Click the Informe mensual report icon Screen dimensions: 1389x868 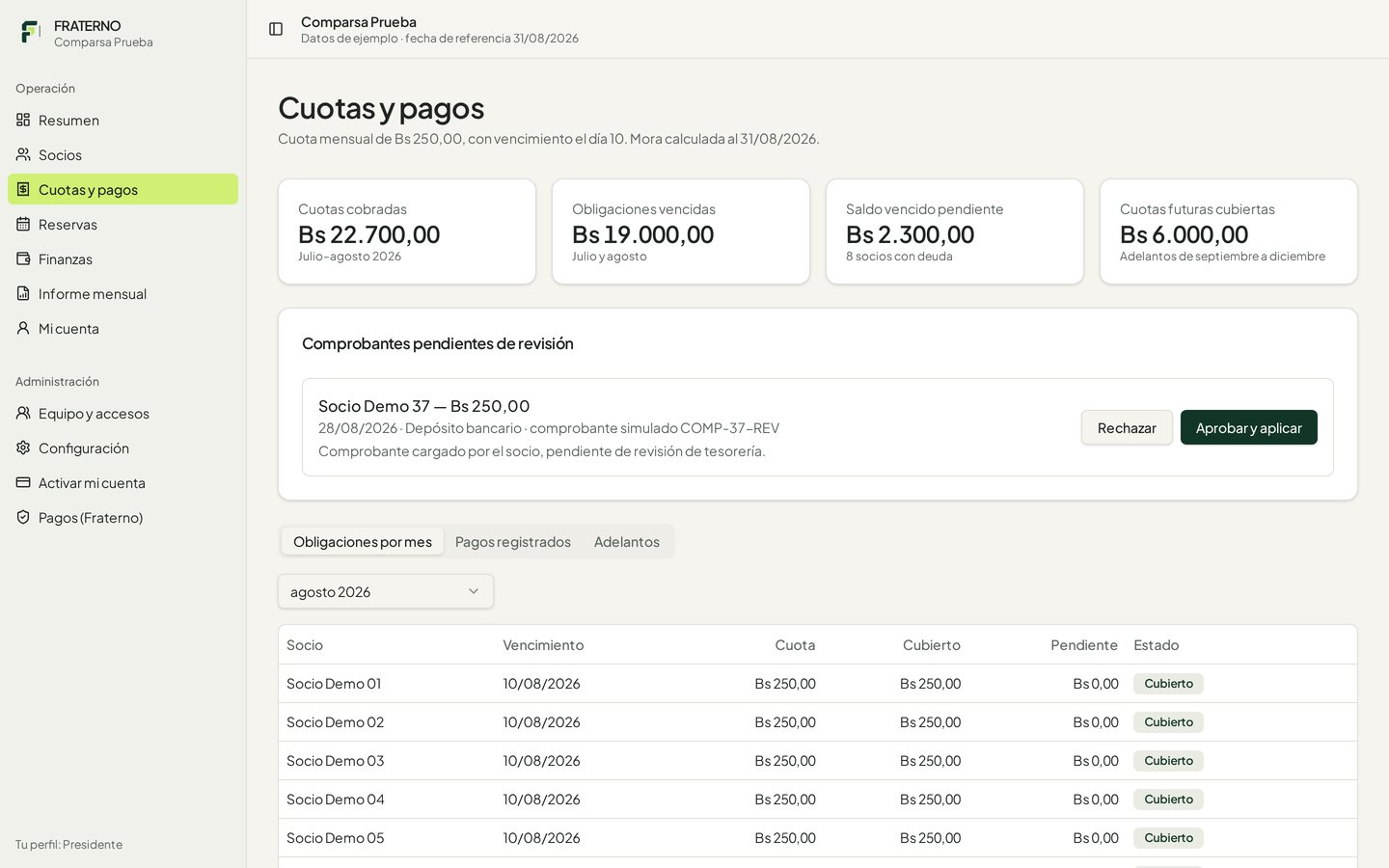coord(23,293)
